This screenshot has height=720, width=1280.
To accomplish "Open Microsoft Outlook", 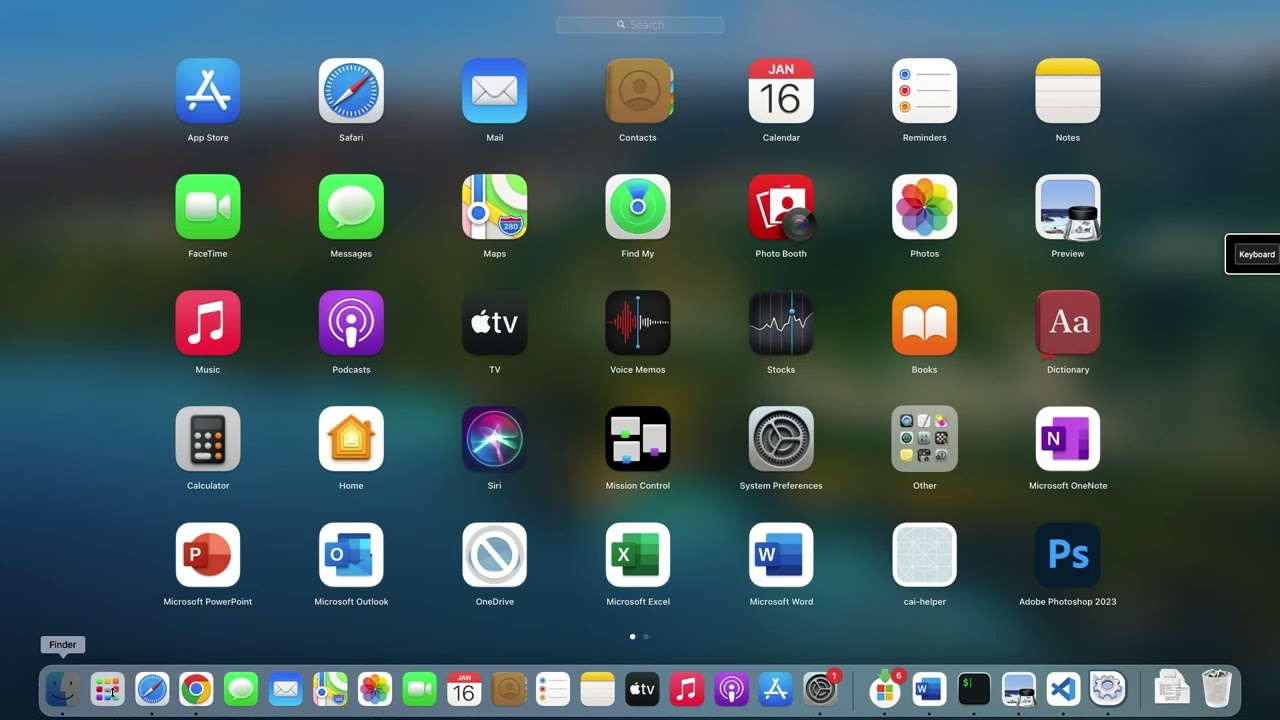I will [351, 555].
